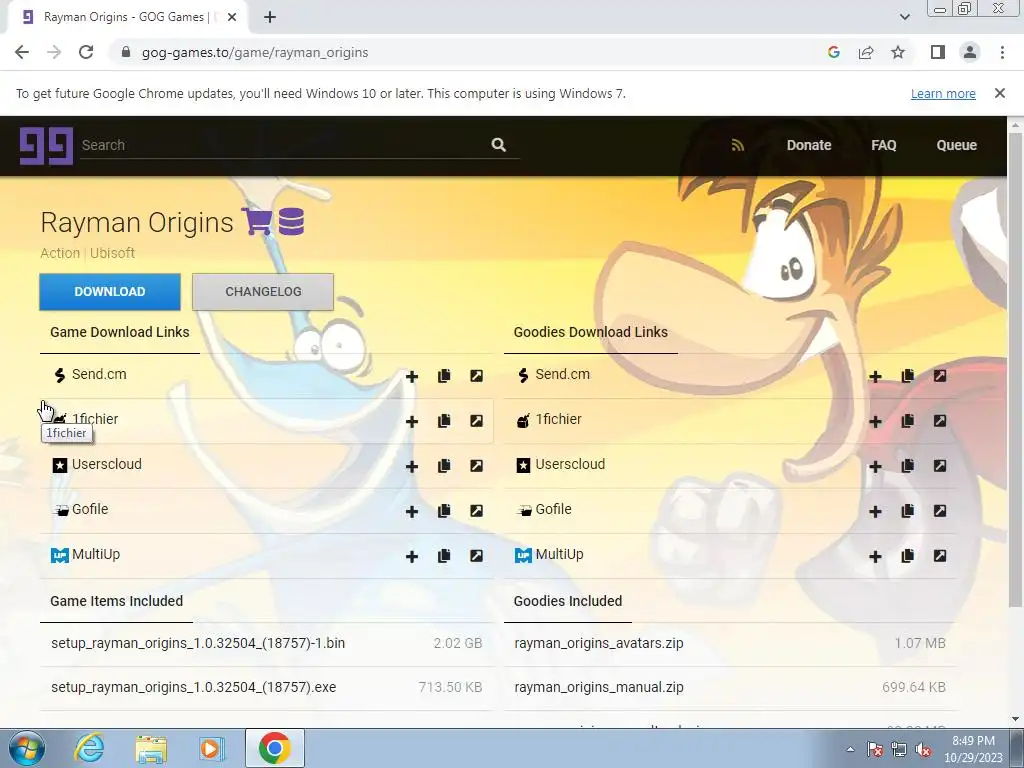Launch Internet Explorer from taskbar

[x=89, y=748]
